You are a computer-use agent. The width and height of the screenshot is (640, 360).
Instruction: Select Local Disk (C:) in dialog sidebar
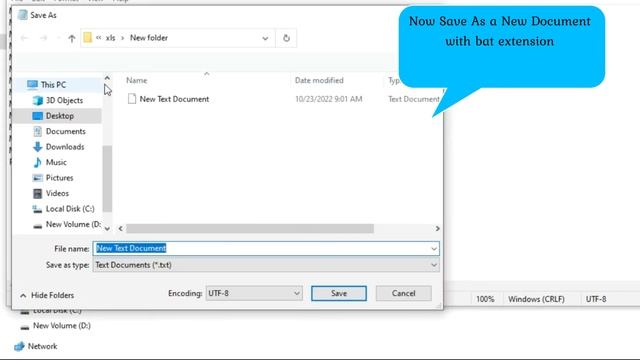coord(70,209)
